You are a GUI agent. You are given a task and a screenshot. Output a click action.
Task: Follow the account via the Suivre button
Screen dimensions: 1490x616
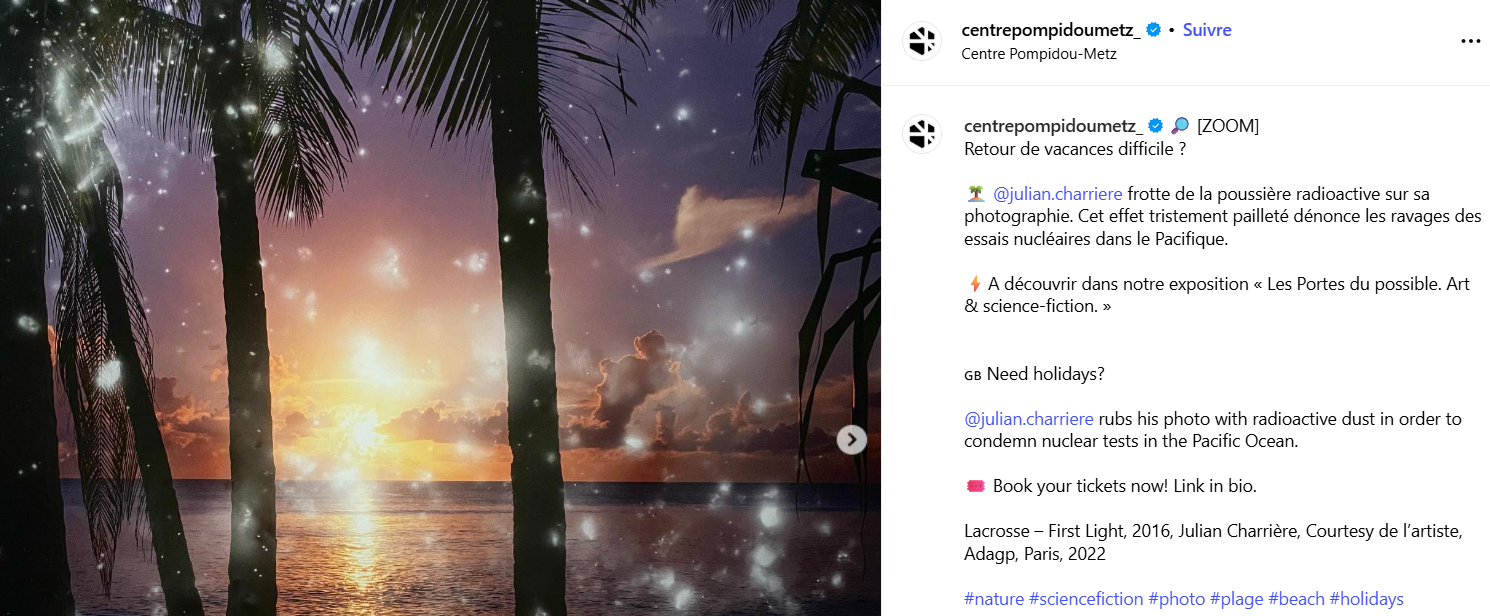[x=1207, y=30]
